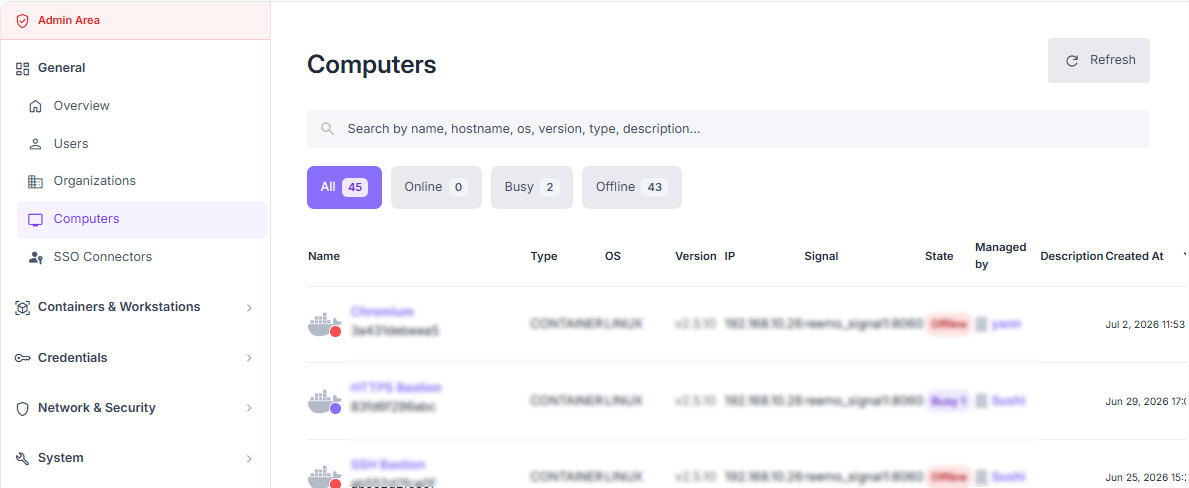
Task: Click the Network & Security shield icon
Action: (23, 408)
